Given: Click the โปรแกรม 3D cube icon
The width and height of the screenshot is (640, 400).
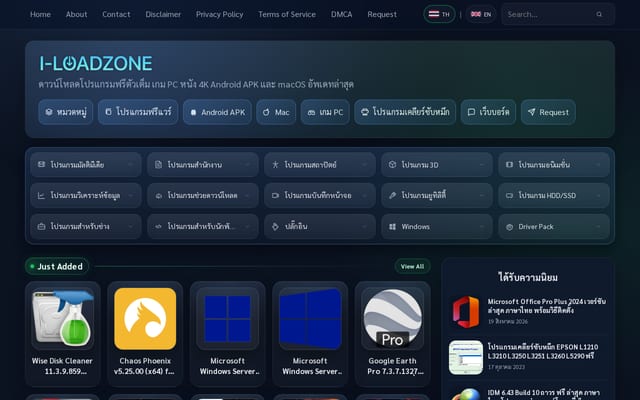Looking at the screenshot, I should click(392, 164).
